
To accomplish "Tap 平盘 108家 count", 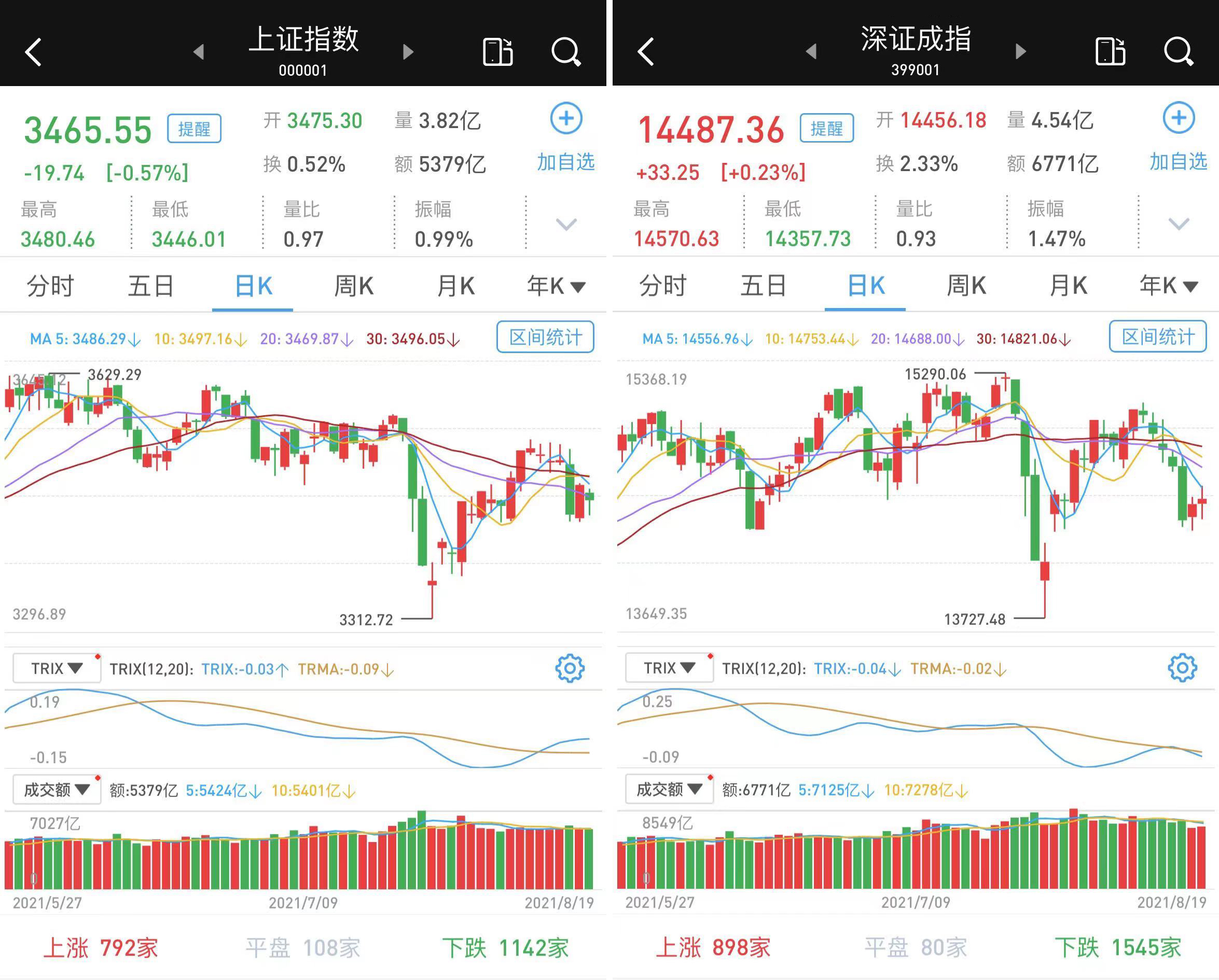I will tap(303, 948).
